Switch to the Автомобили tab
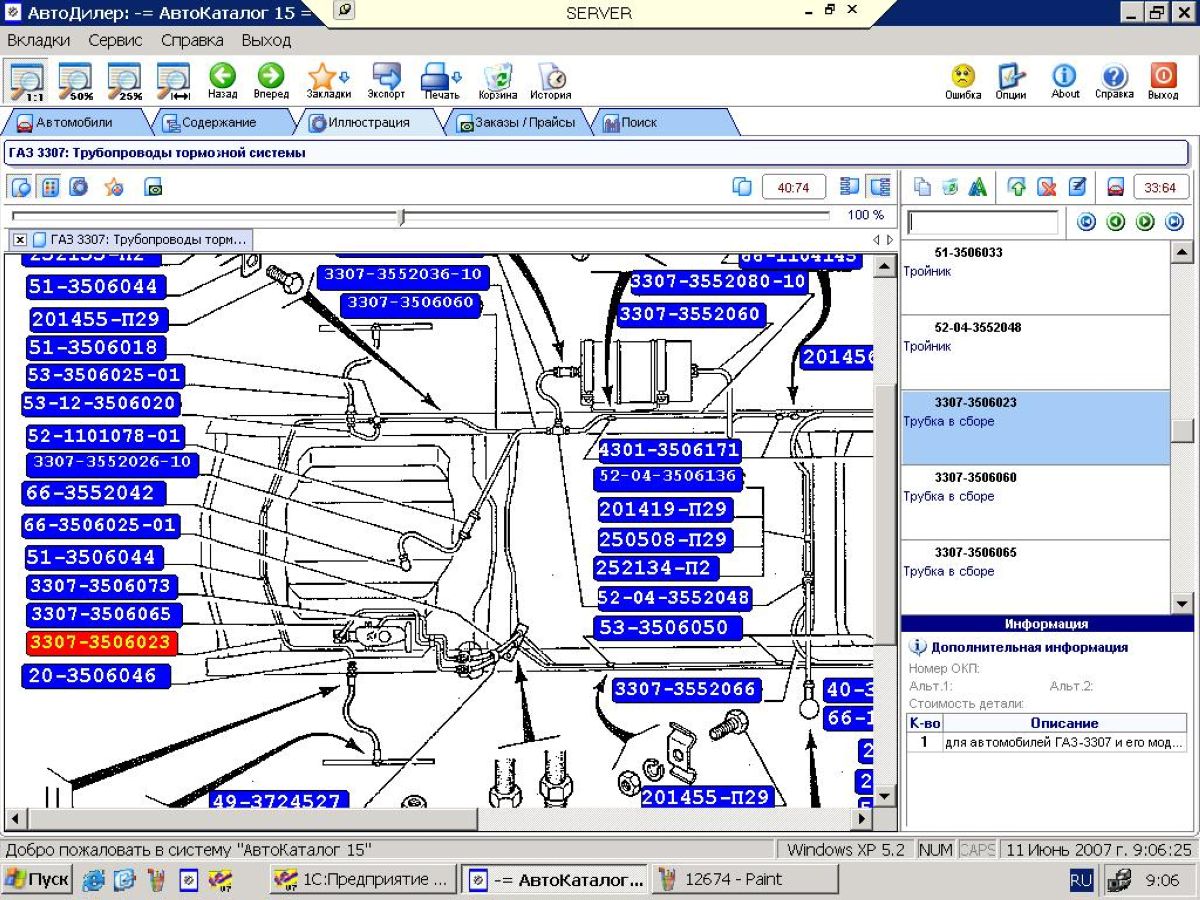1200x900 pixels. pyautogui.click(x=74, y=123)
